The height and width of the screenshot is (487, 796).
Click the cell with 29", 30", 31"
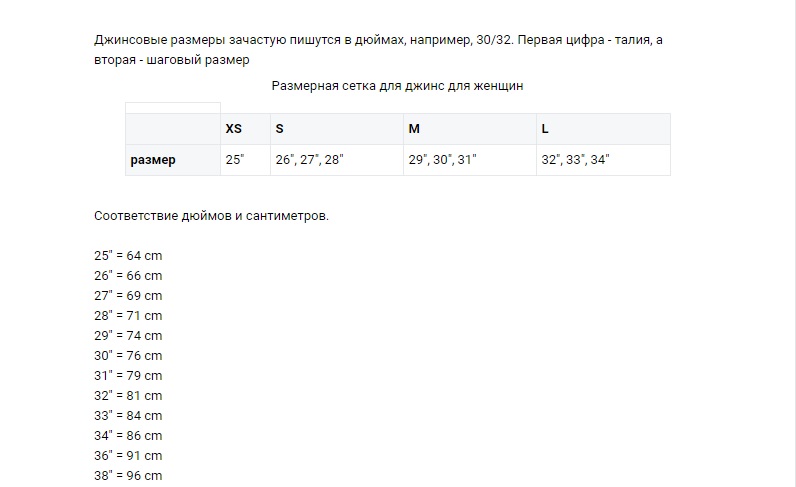pos(468,160)
